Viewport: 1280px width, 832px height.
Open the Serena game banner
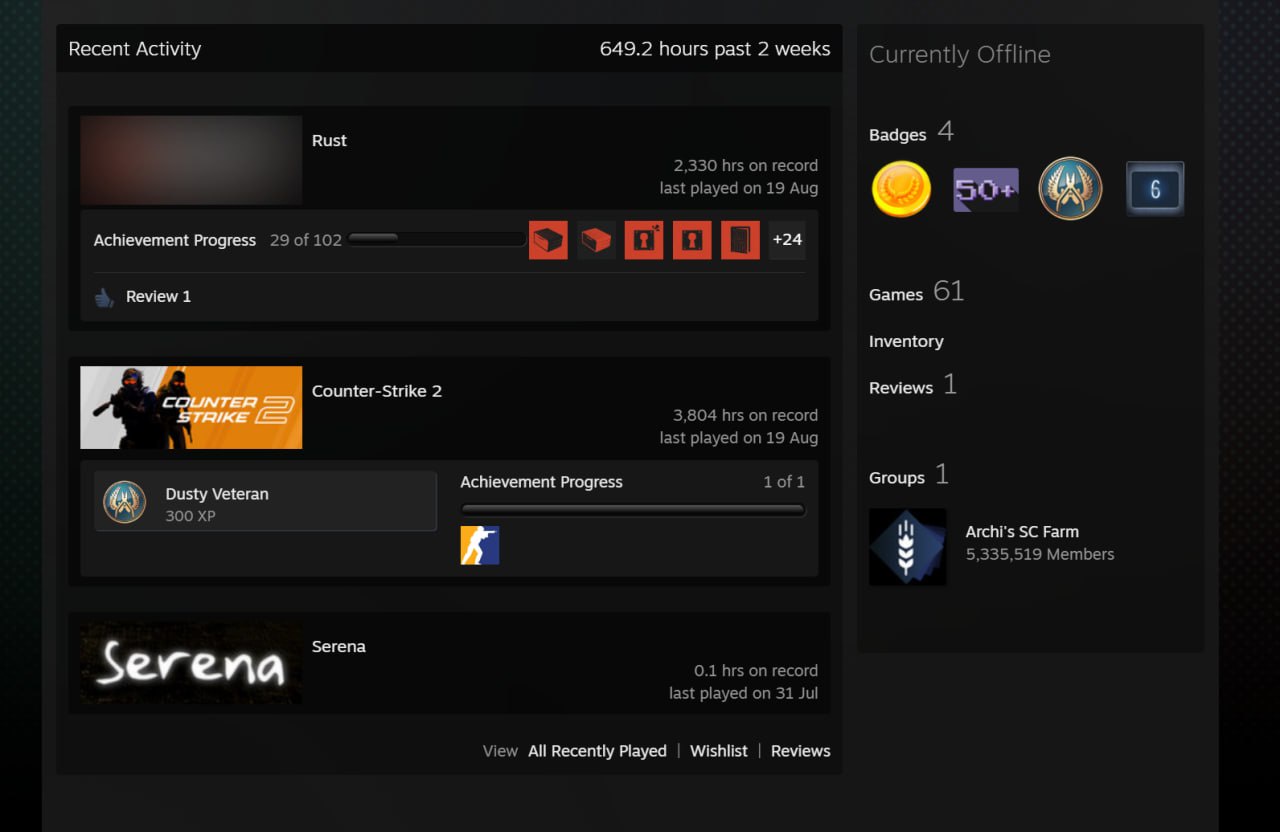pyautogui.click(x=191, y=662)
